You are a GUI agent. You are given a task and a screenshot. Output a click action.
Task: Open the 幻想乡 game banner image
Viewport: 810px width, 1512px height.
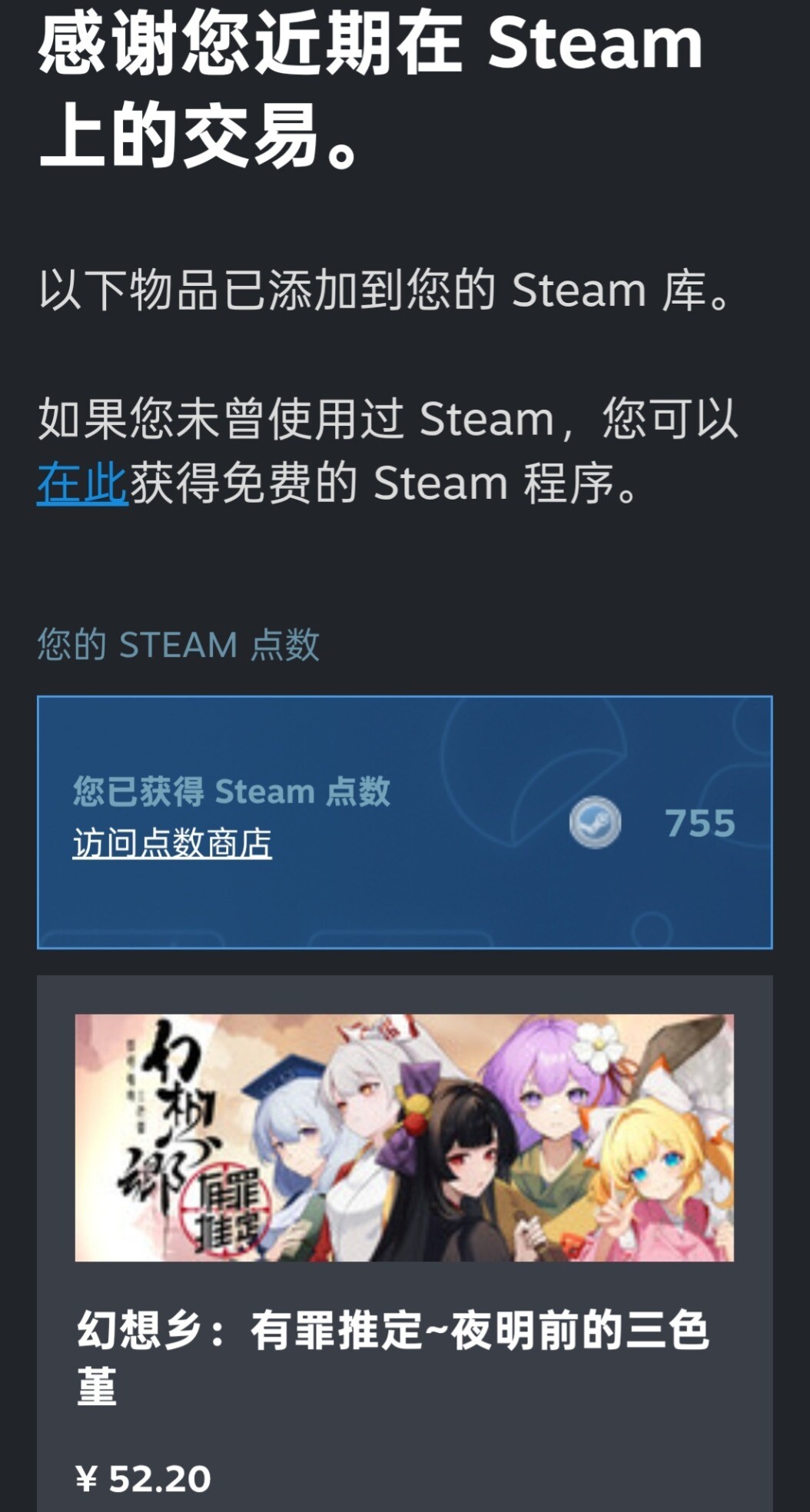tap(404, 1138)
